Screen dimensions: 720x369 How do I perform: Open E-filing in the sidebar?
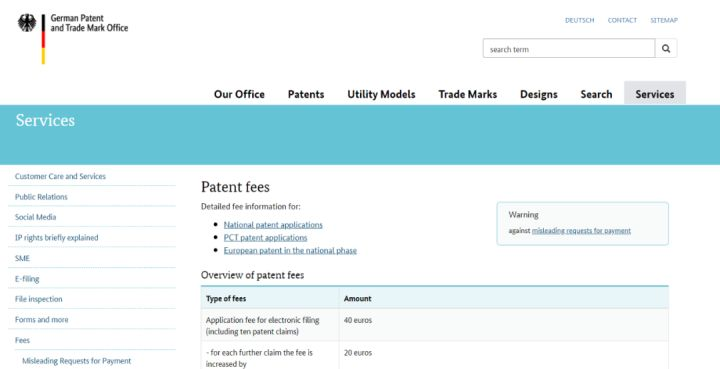pos(27,279)
